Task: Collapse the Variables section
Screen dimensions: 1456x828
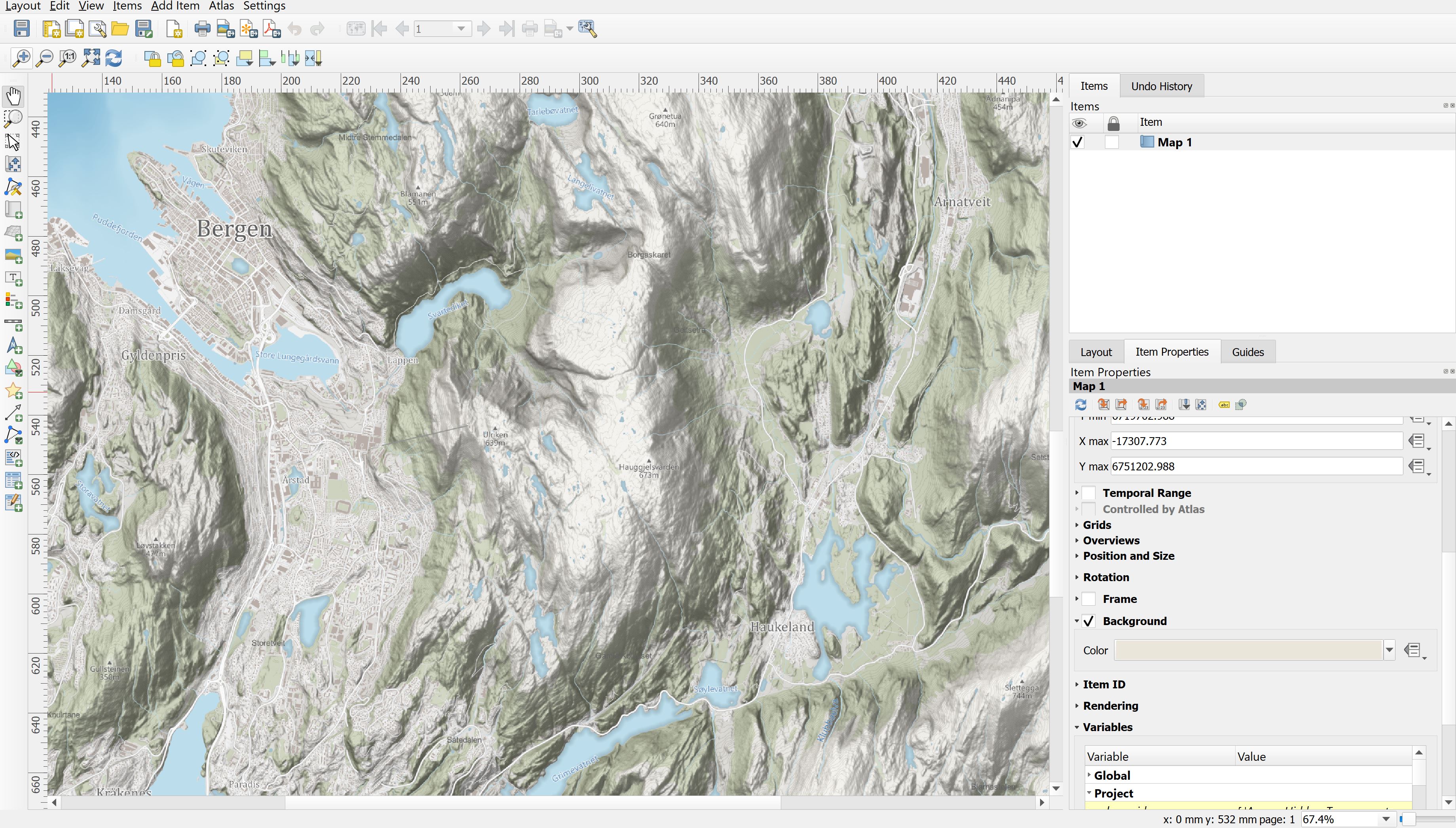Action: [x=1078, y=727]
